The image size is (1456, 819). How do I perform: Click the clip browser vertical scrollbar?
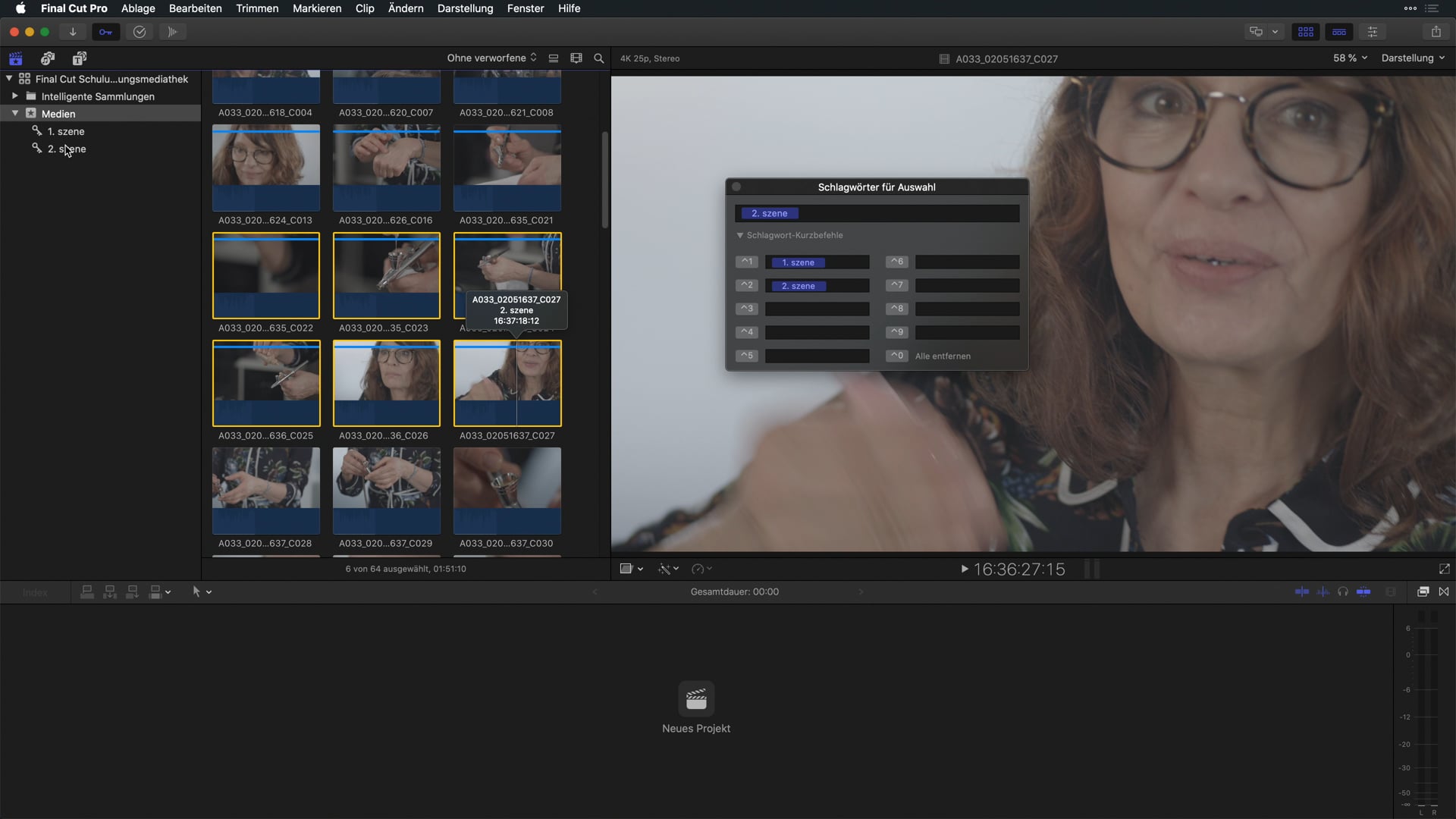coord(604,180)
